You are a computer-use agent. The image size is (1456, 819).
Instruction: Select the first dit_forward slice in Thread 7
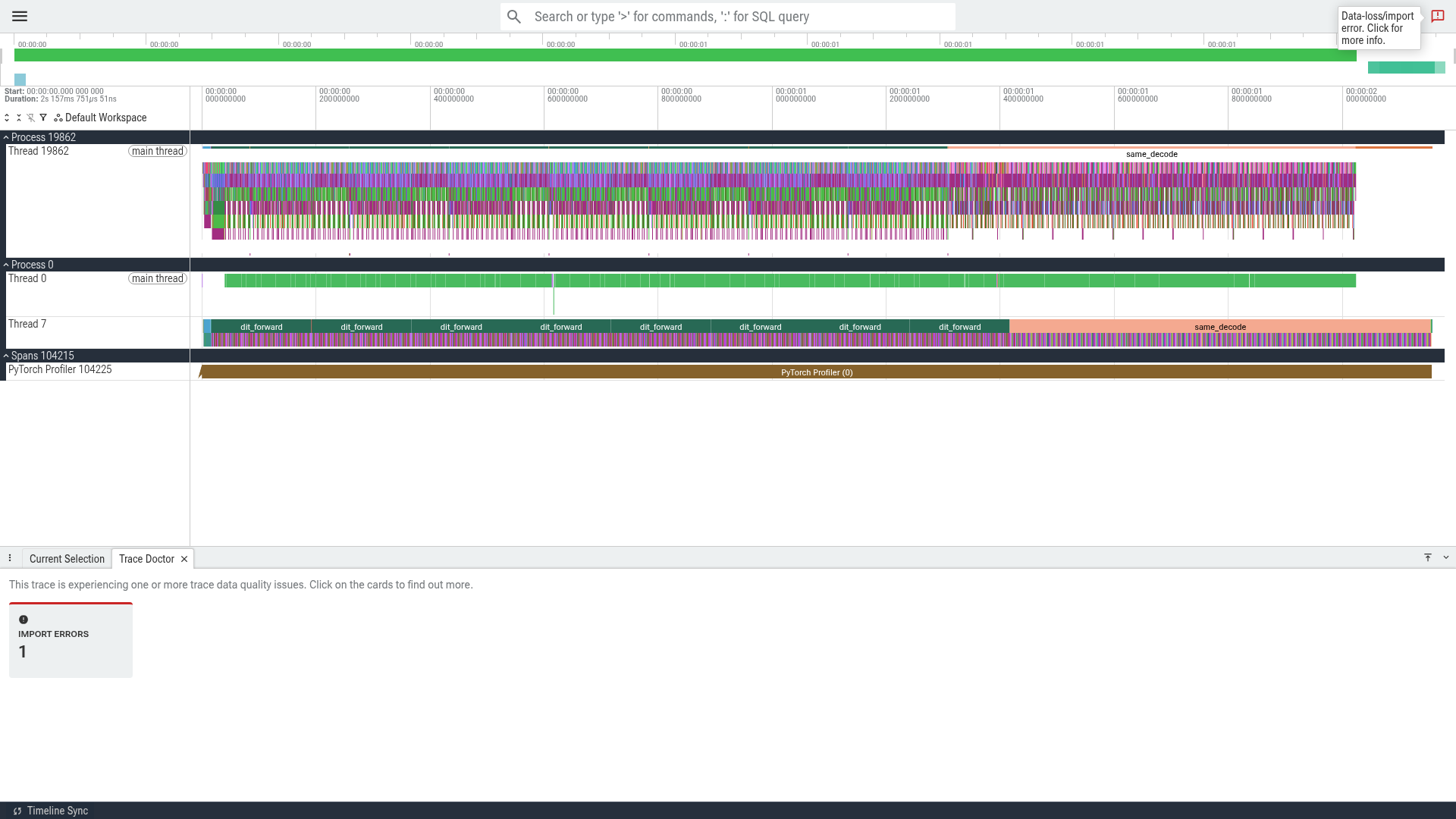(x=261, y=327)
